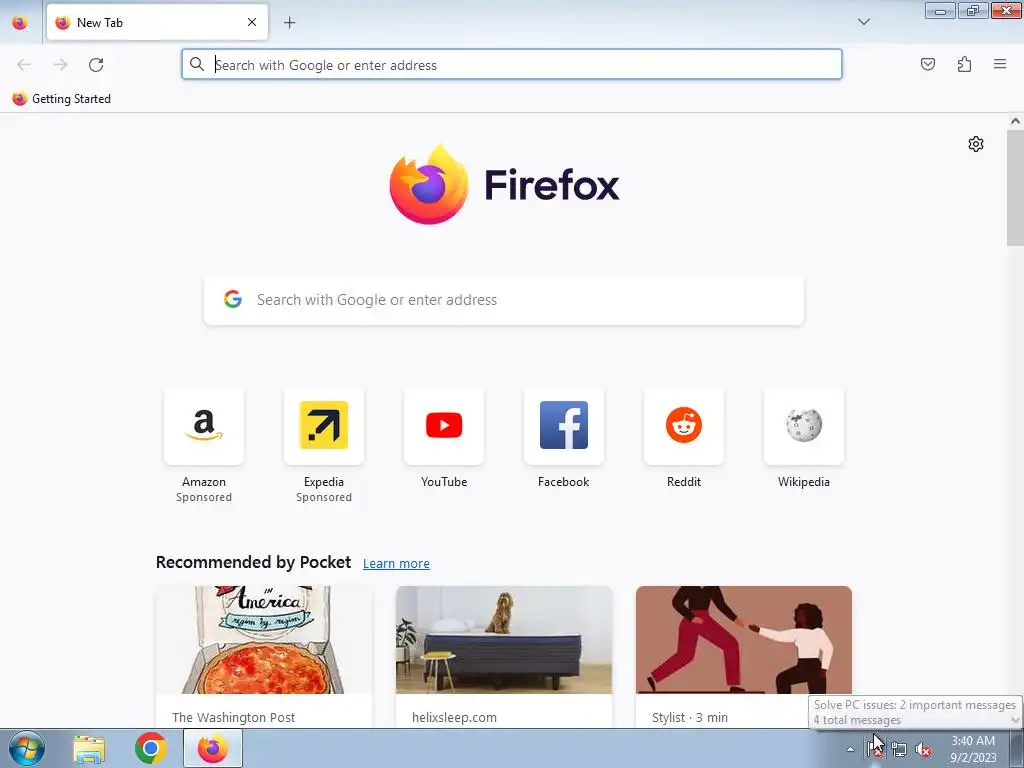Open the Stylist article thumbnail
Viewport: 1024px width, 768px height.
coord(744,639)
